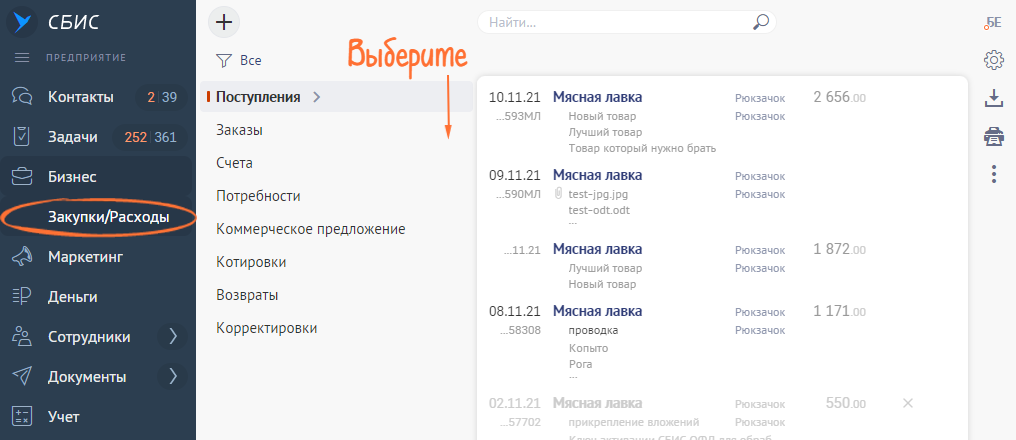This screenshot has height=440, width=1016.
Task: Select Заказы in the document type list
Action: tap(240, 130)
